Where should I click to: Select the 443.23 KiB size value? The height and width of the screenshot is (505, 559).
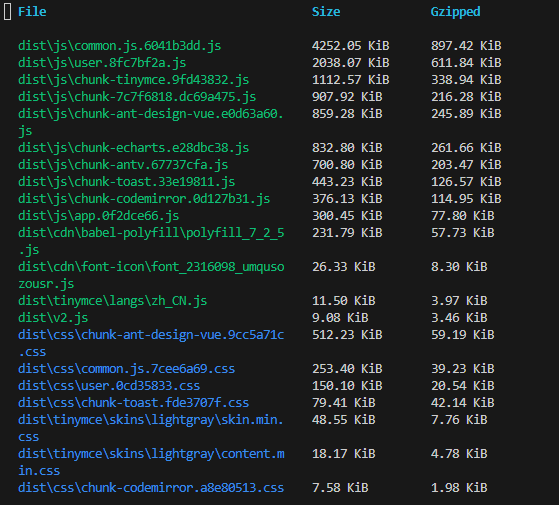click(347, 182)
